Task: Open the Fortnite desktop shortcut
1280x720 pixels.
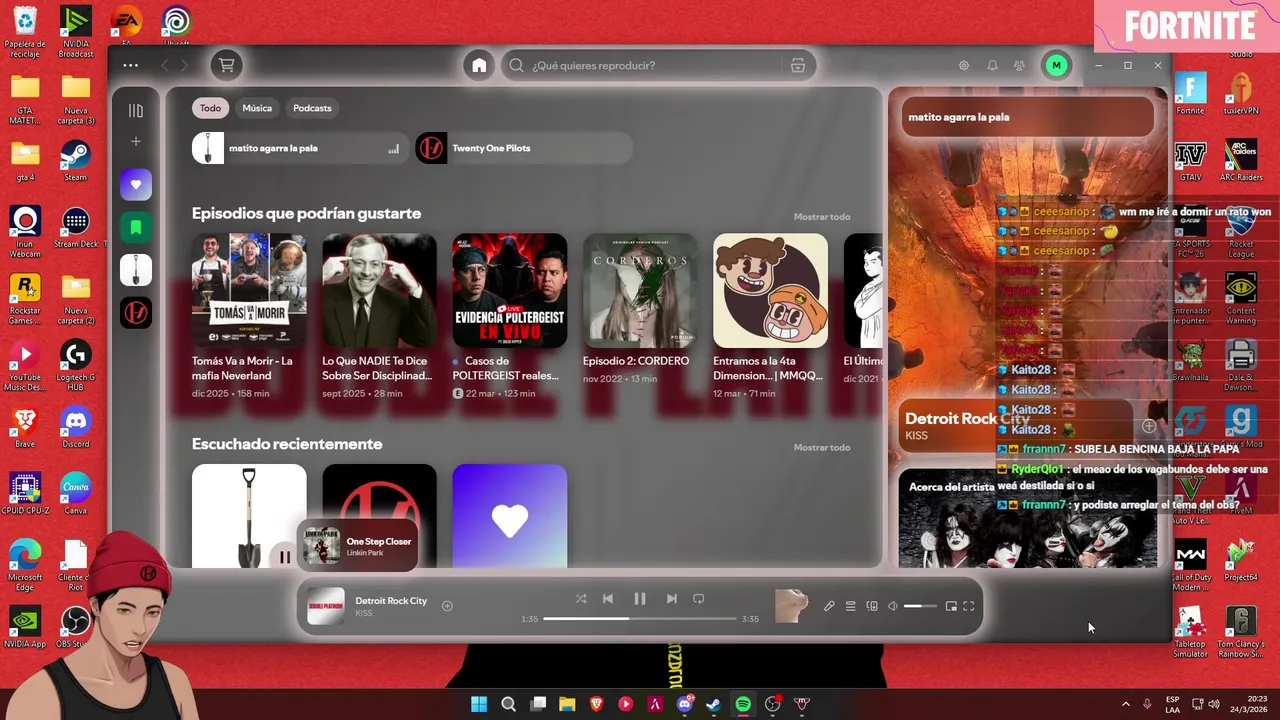Action: click(1190, 95)
